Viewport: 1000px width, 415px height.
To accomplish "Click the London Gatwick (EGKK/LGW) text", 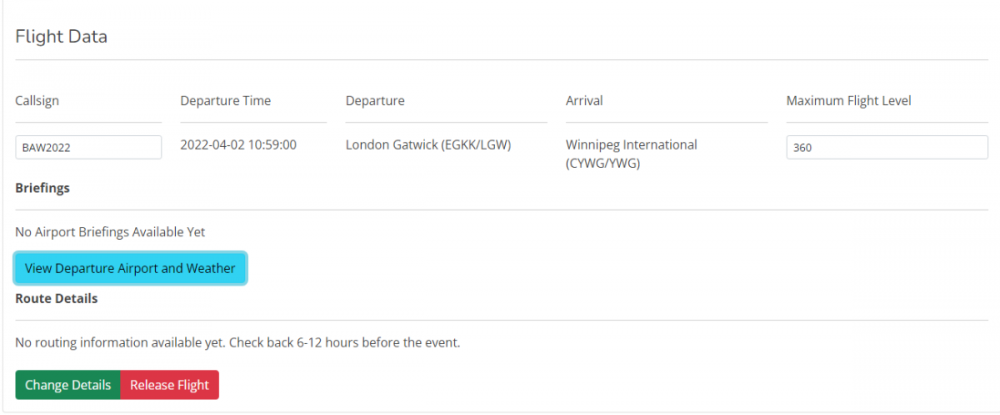I will coord(428,145).
